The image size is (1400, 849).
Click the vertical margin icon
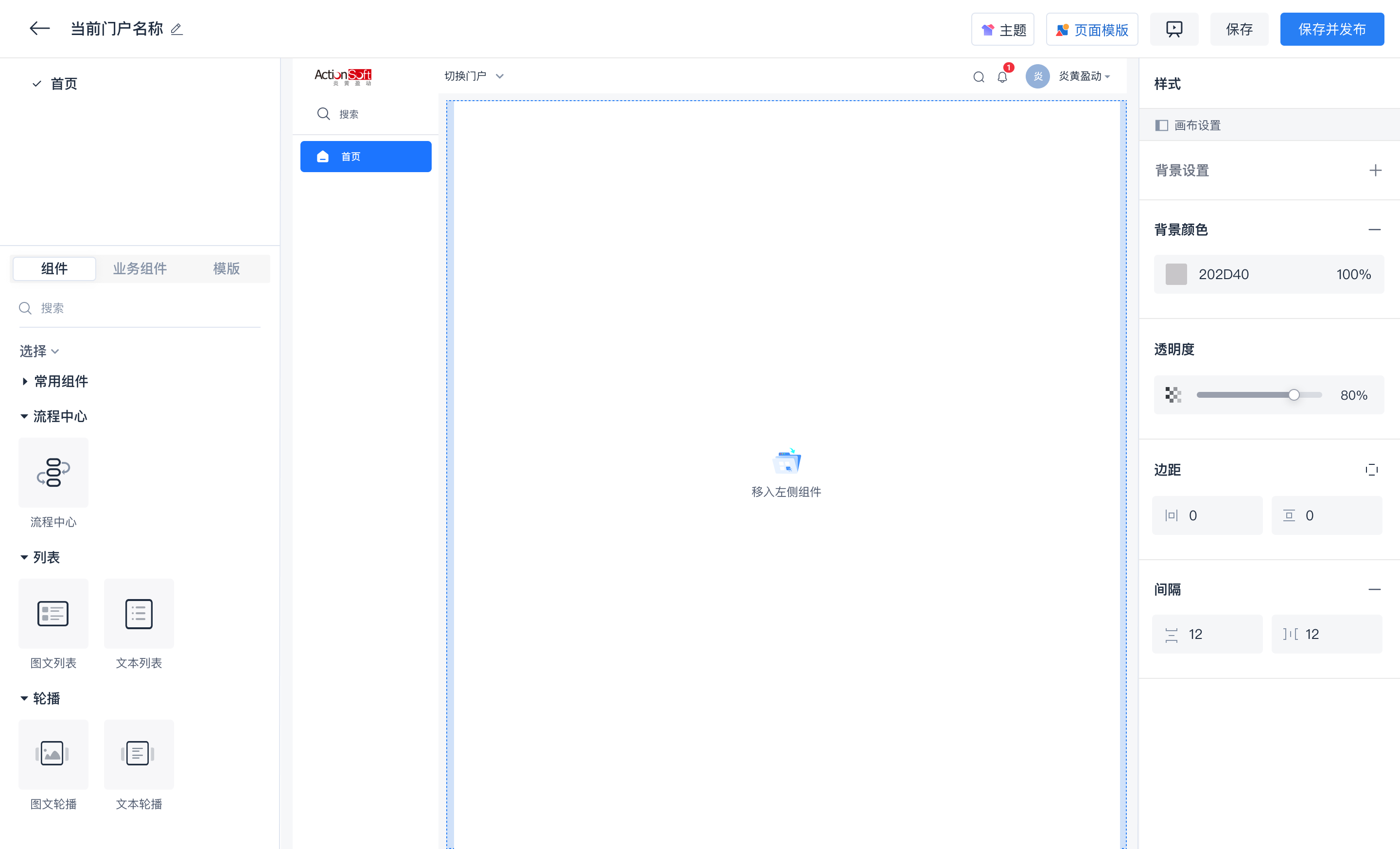point(1289,515)
